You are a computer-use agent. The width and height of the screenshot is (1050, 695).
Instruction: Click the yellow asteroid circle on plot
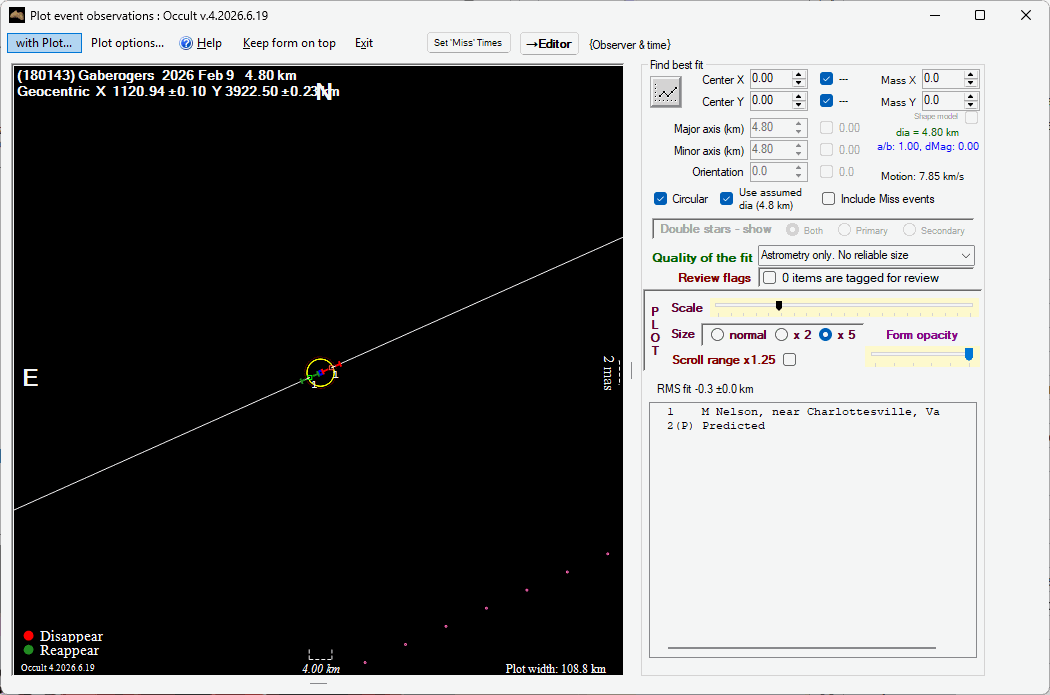(320, 372)
